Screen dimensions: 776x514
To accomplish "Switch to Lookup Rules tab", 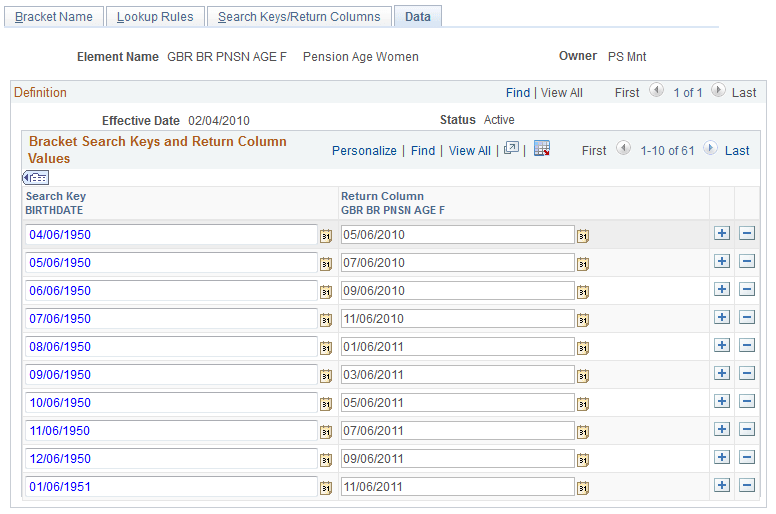I will [155, 17].
